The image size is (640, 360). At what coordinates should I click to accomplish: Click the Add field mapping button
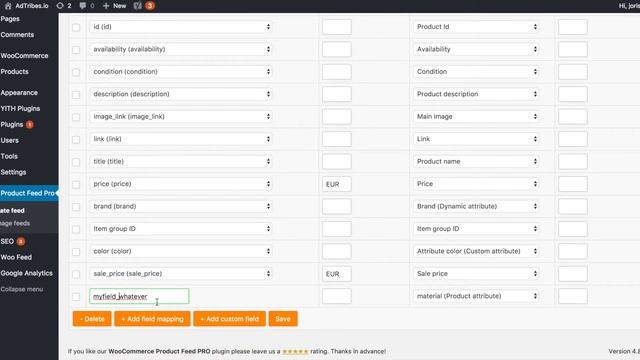pos(152,319)
